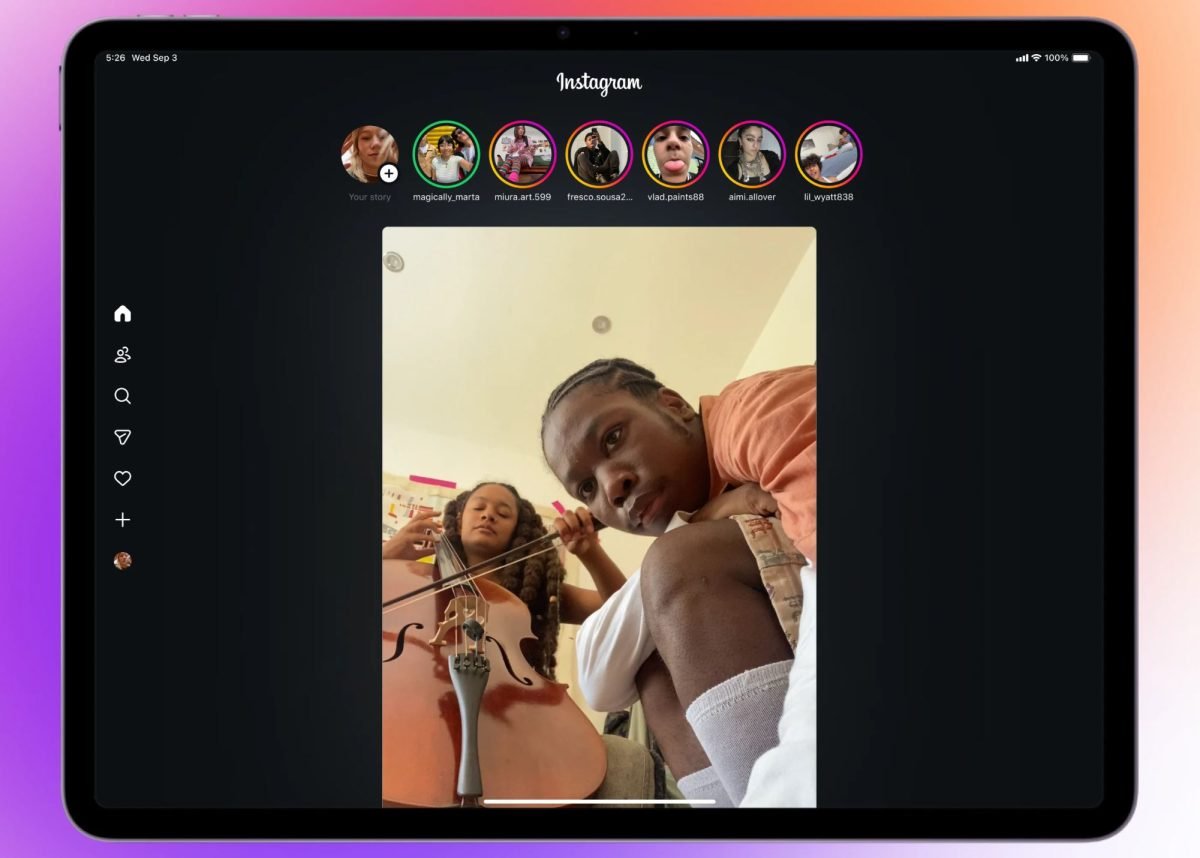Tap the plus badge on Your story
The height and width of the screenshot is (858, 1200).
(x=388, y=173)
